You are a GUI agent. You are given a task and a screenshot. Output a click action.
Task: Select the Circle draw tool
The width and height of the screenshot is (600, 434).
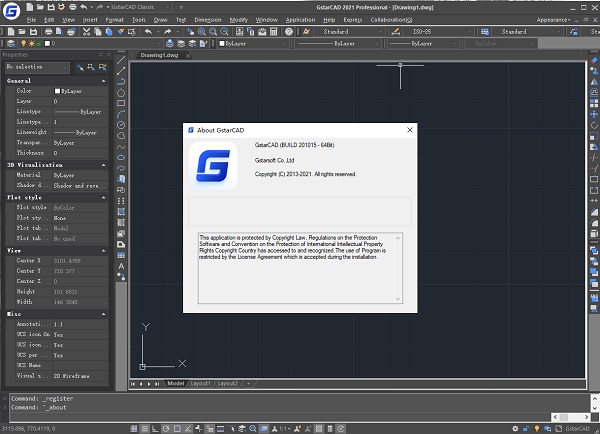pos(122,125)
